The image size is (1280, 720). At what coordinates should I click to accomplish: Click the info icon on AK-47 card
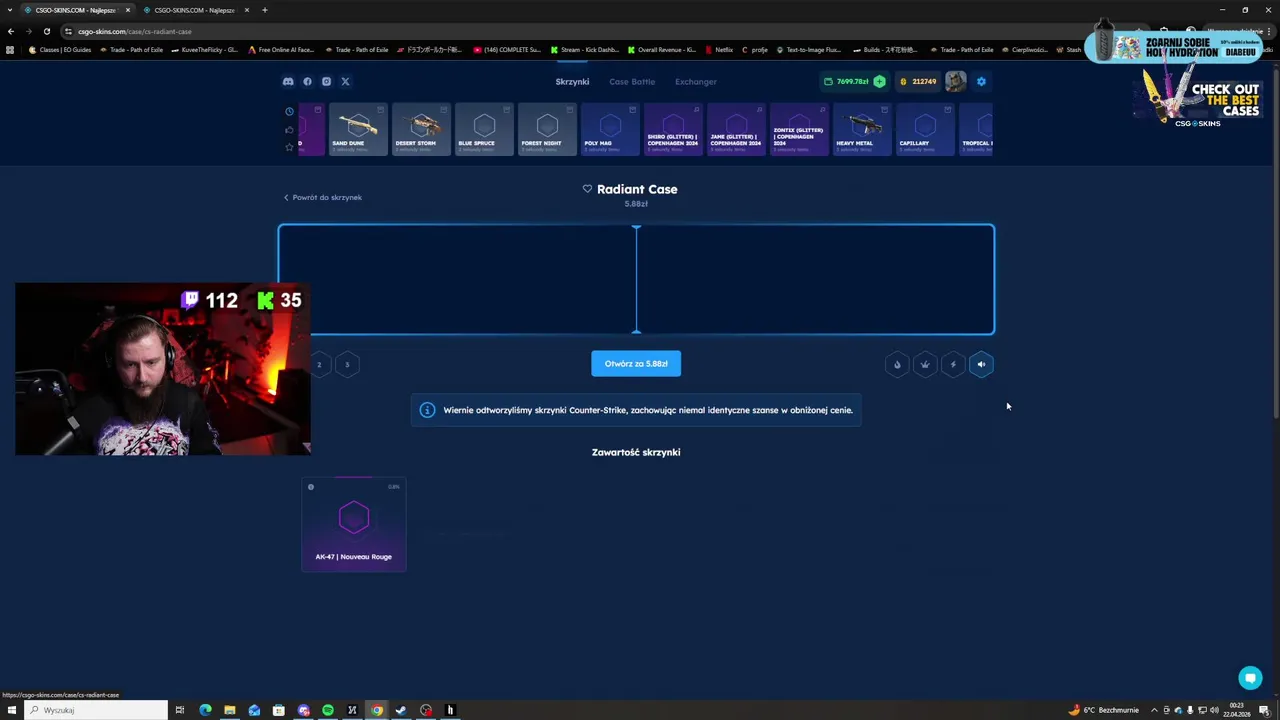coord(311,487)
